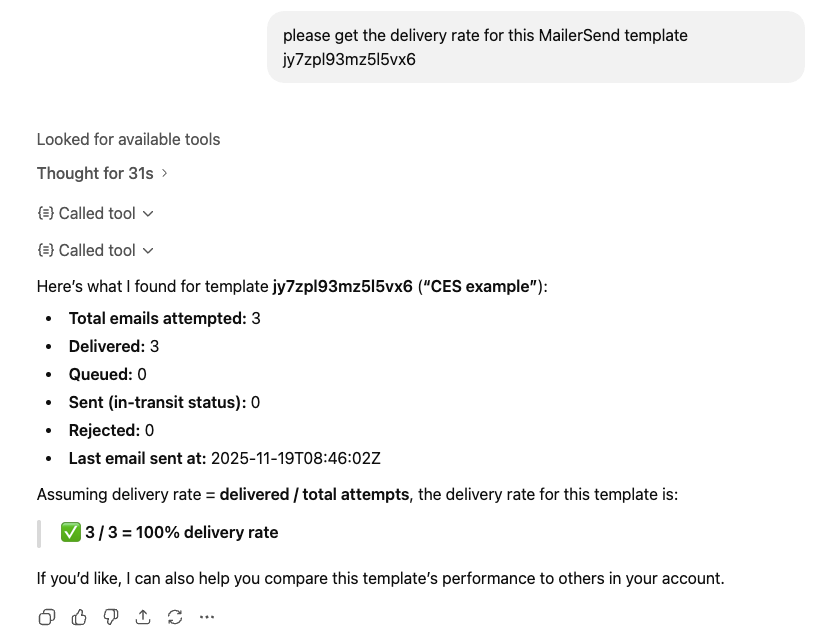Click the share response icon
821x643 pixels.
coord(143,617)
